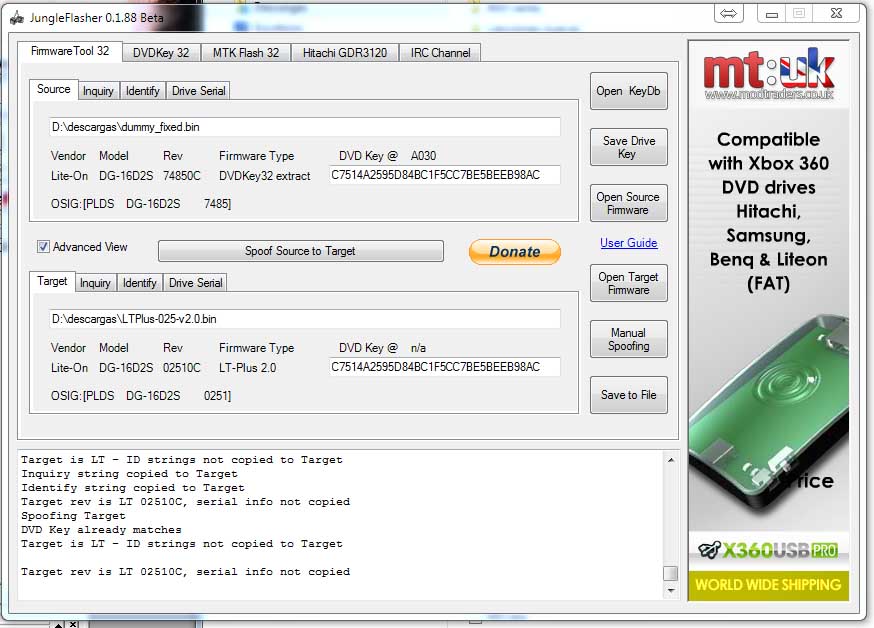Click the source revision value 74850C

coord(182,176)
